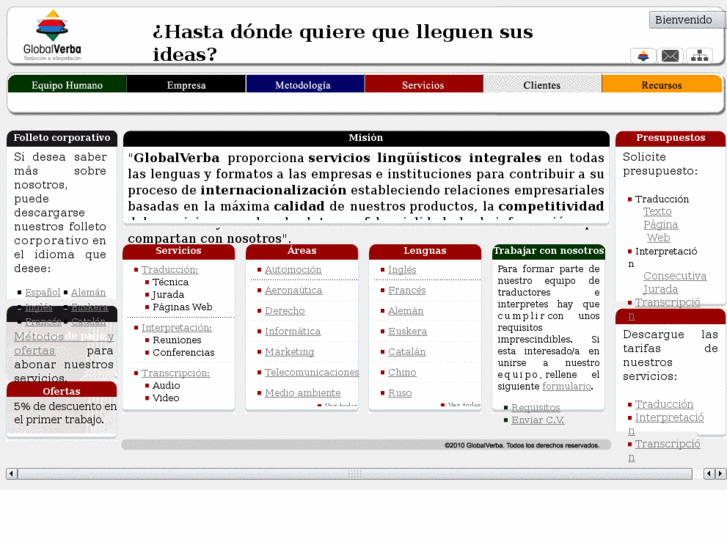The image size is (727, 545).
Task: Open the Equipo Humano menu
Action: [67, 85]
